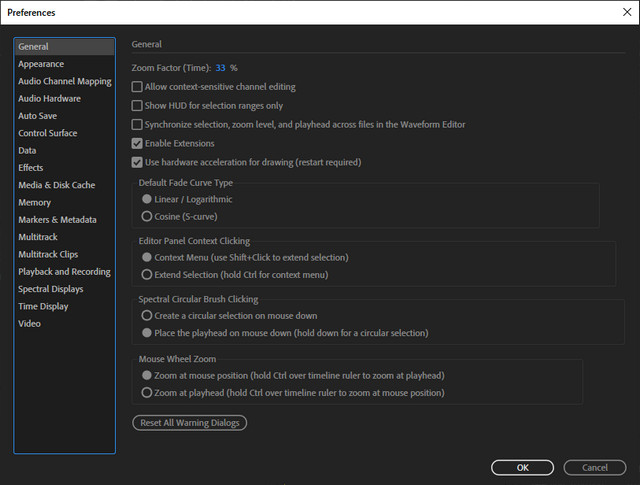This screenshot has height=485, width=640.
Task: Open Media & Disk Cache settings
Action: click(x=56, y=185)
